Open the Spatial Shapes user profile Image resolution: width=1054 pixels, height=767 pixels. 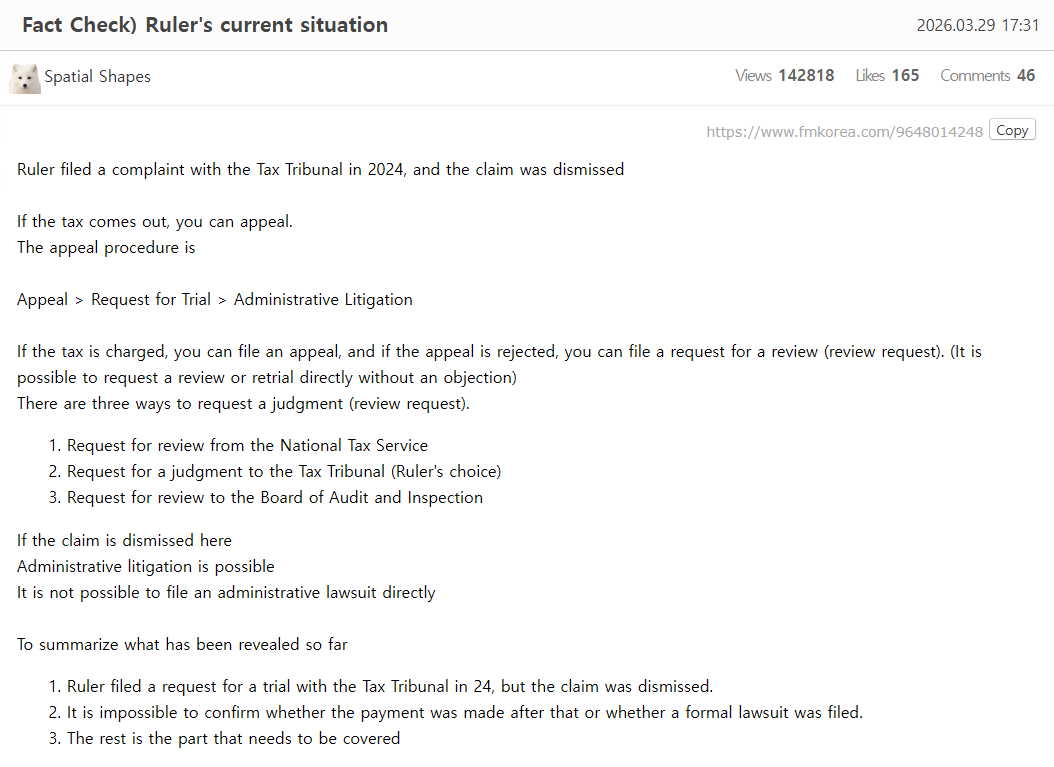[x=97, y=77]
